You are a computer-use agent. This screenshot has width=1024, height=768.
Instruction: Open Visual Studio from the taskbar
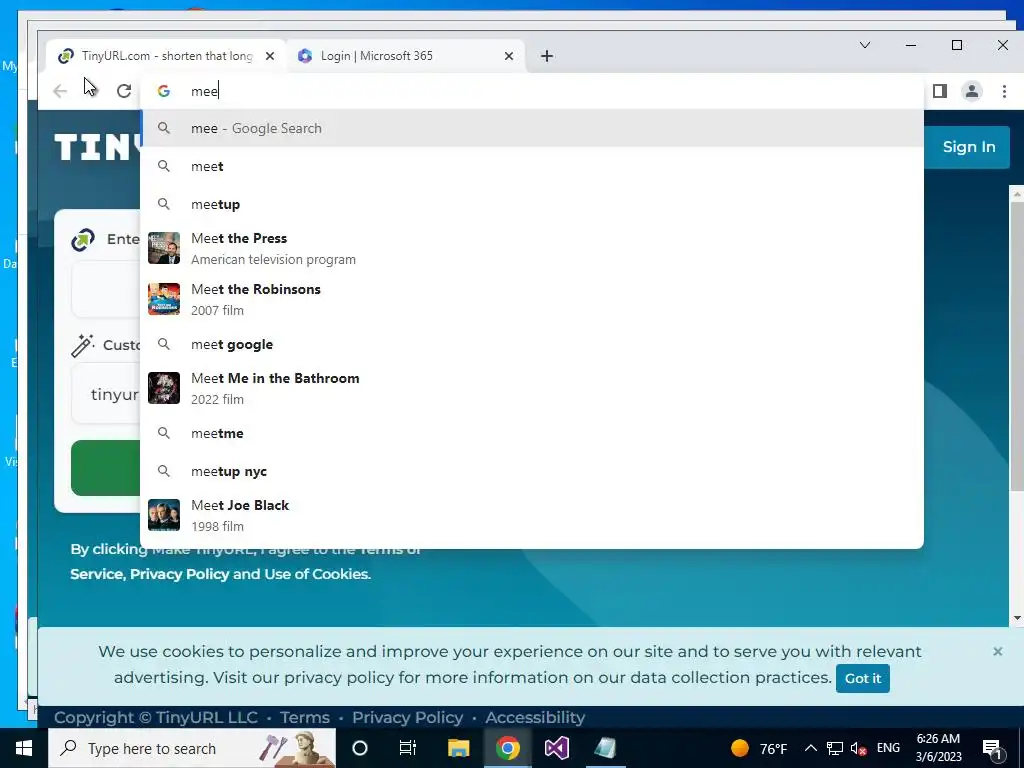[556, 748]
